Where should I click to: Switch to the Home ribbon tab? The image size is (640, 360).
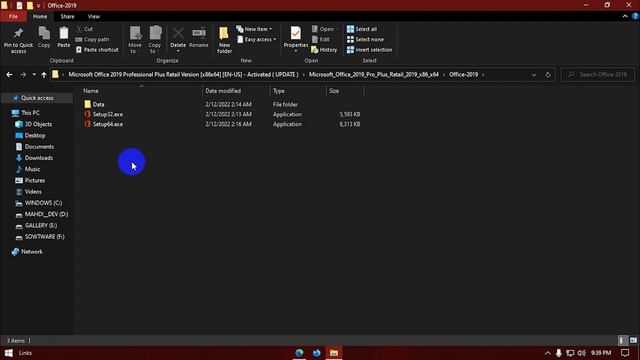point(40,16)
